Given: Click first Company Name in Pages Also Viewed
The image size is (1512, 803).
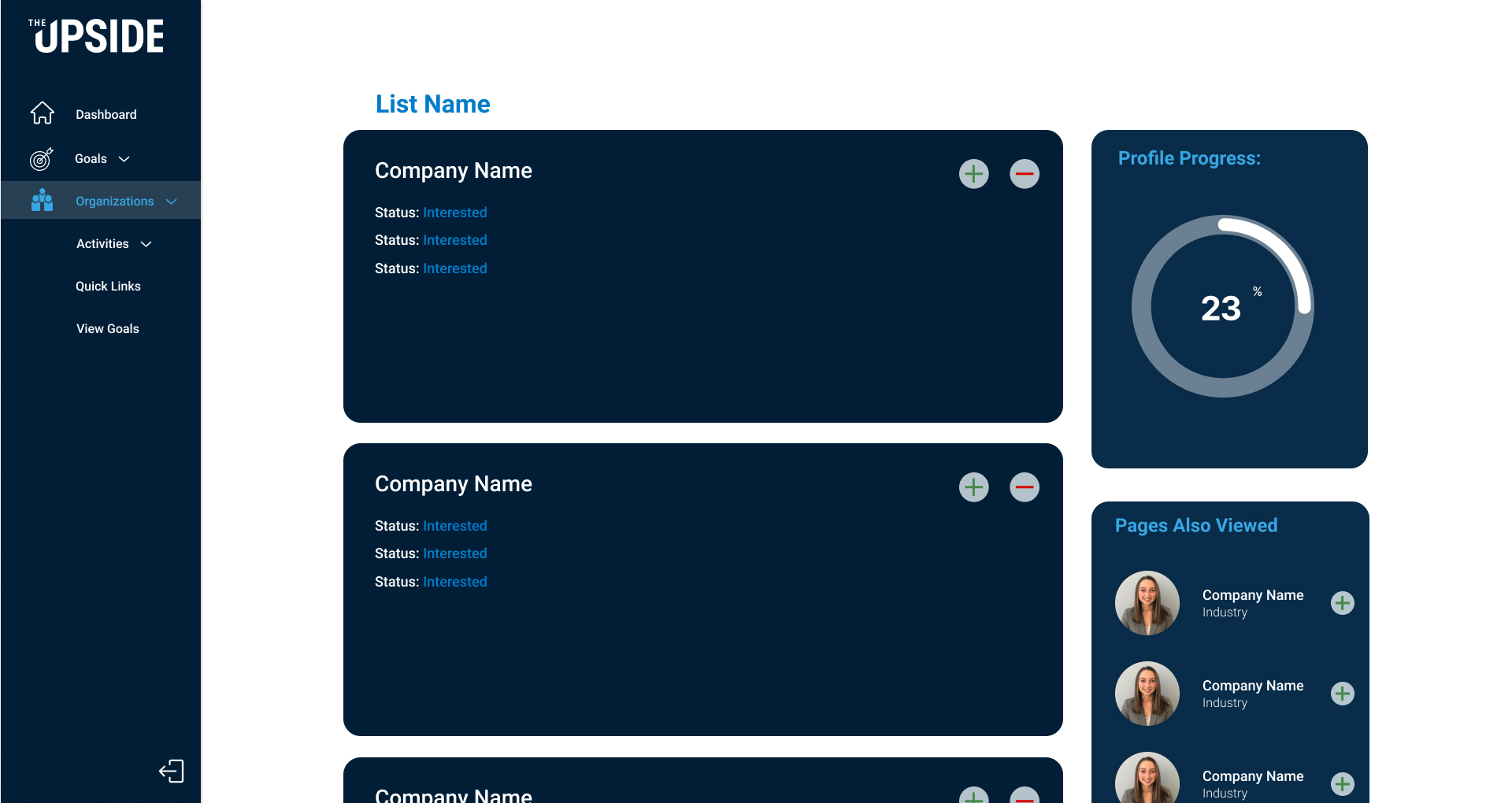Looking at the screenshot, I should pos(1253,596).
